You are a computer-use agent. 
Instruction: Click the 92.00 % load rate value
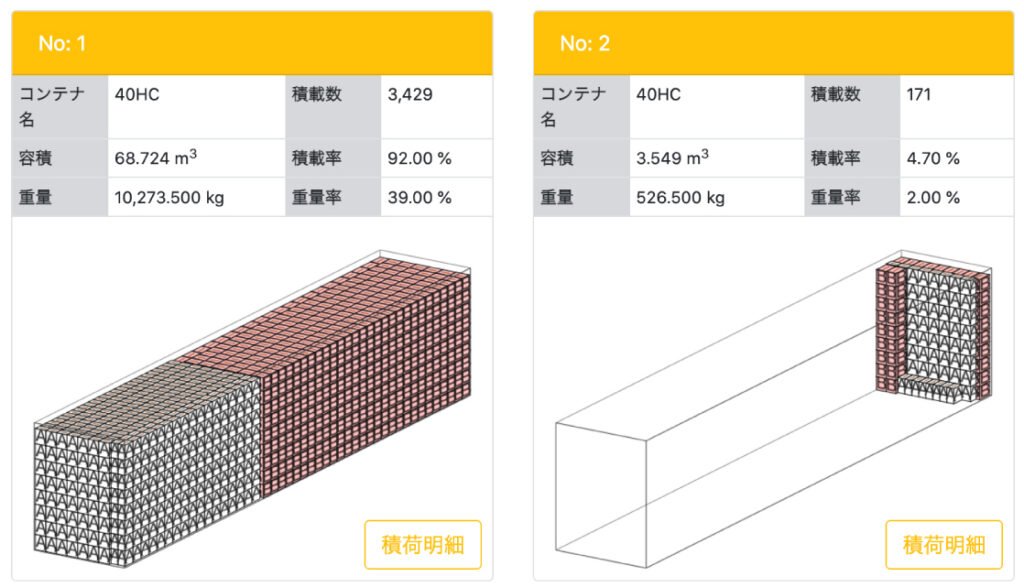420,158
